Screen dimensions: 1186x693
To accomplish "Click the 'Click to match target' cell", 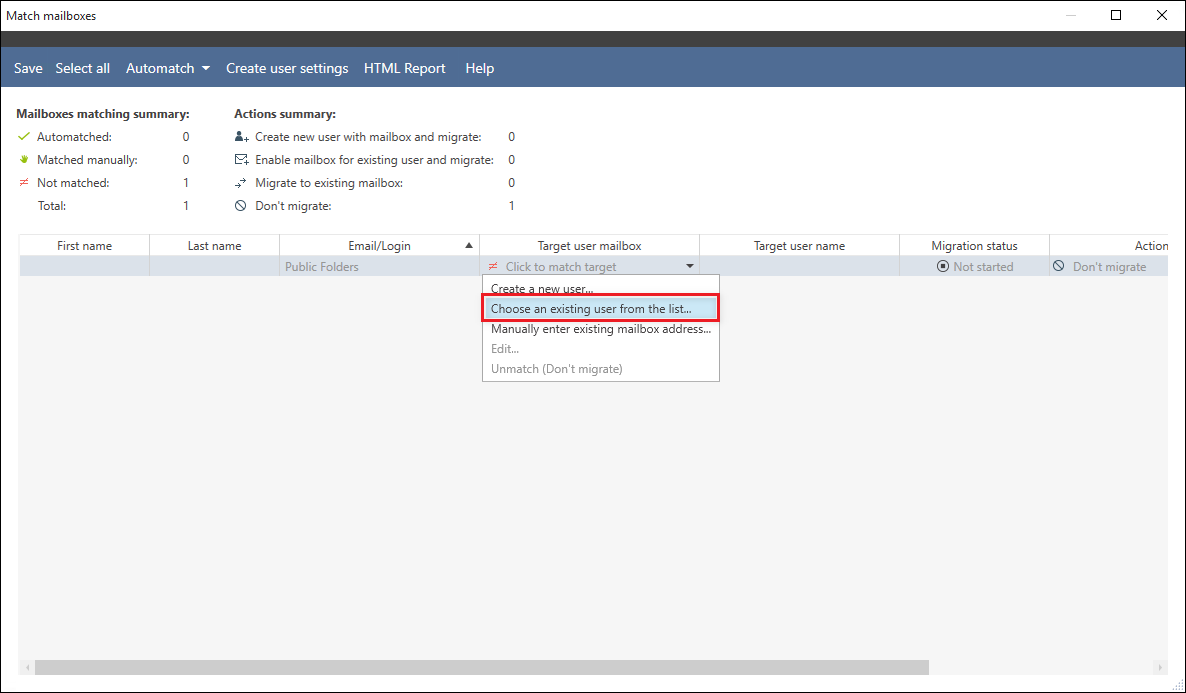I will point(589,266).
